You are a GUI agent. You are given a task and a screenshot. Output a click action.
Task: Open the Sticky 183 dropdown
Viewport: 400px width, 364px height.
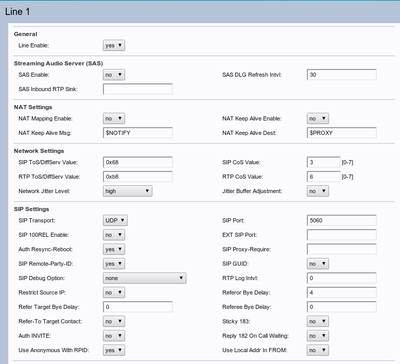click(318, 321)
